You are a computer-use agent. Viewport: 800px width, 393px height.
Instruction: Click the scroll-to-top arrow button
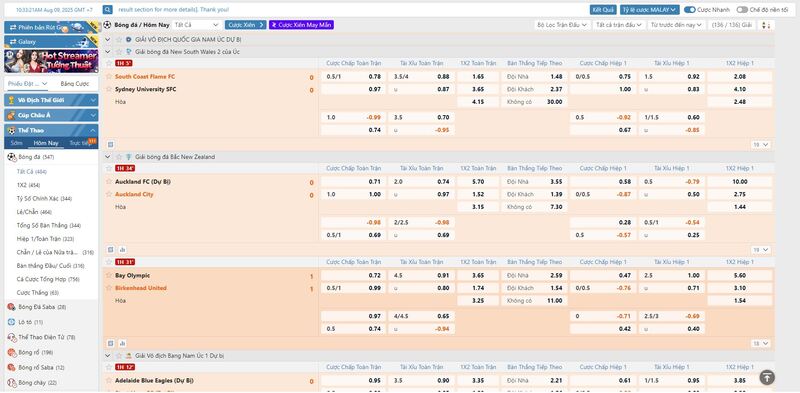(x=767, y=377)
